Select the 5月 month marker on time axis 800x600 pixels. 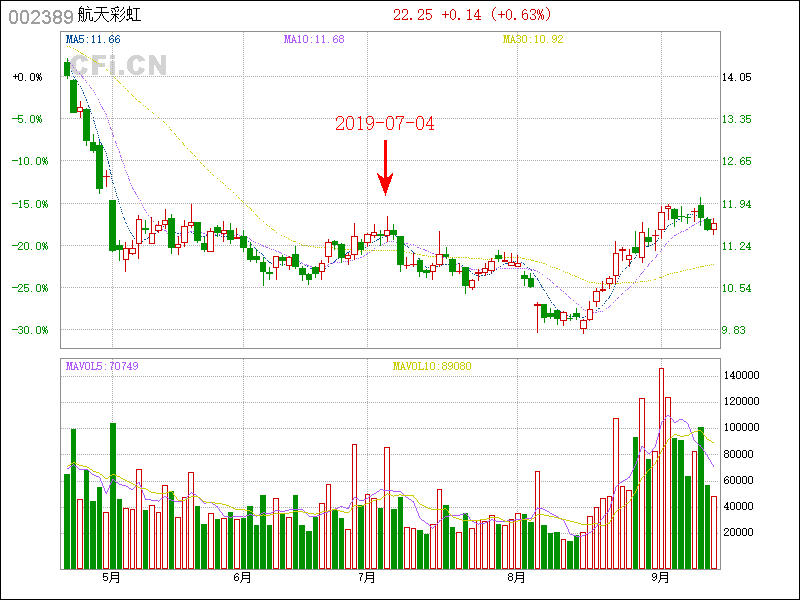pos(111,577)
